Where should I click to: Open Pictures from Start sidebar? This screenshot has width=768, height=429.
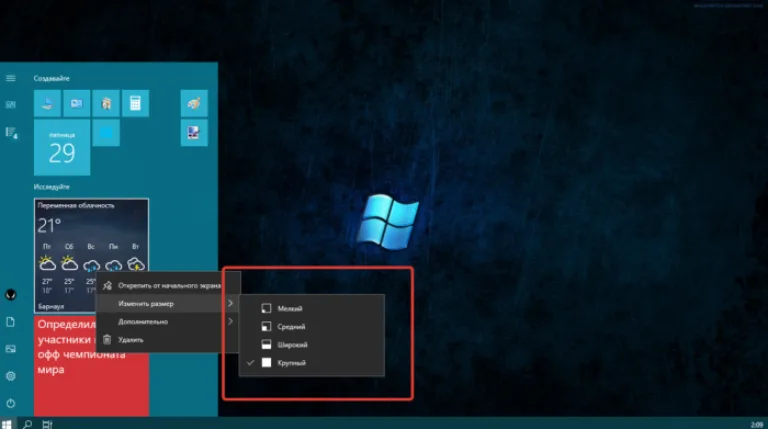[x=10, y=349]
